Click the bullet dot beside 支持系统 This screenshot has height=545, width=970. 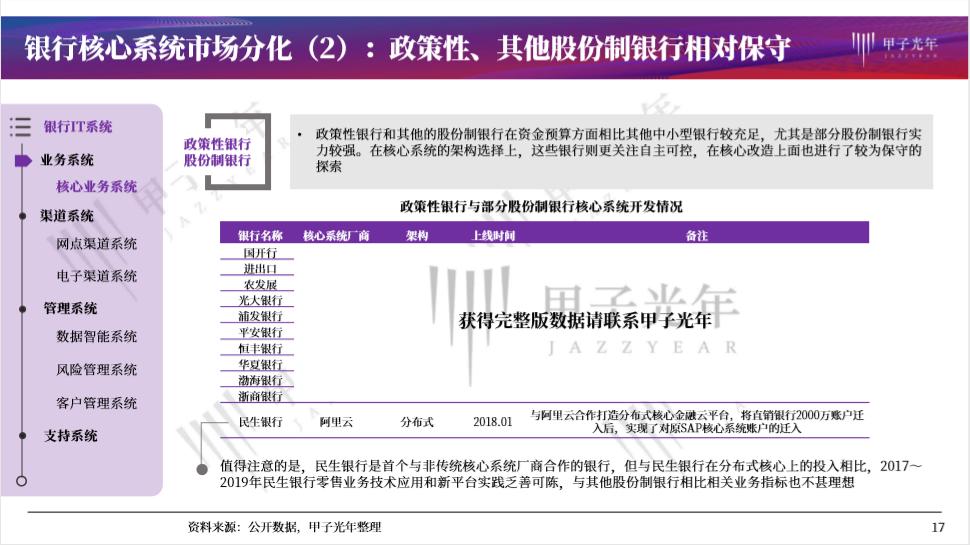tap(22, 436)
